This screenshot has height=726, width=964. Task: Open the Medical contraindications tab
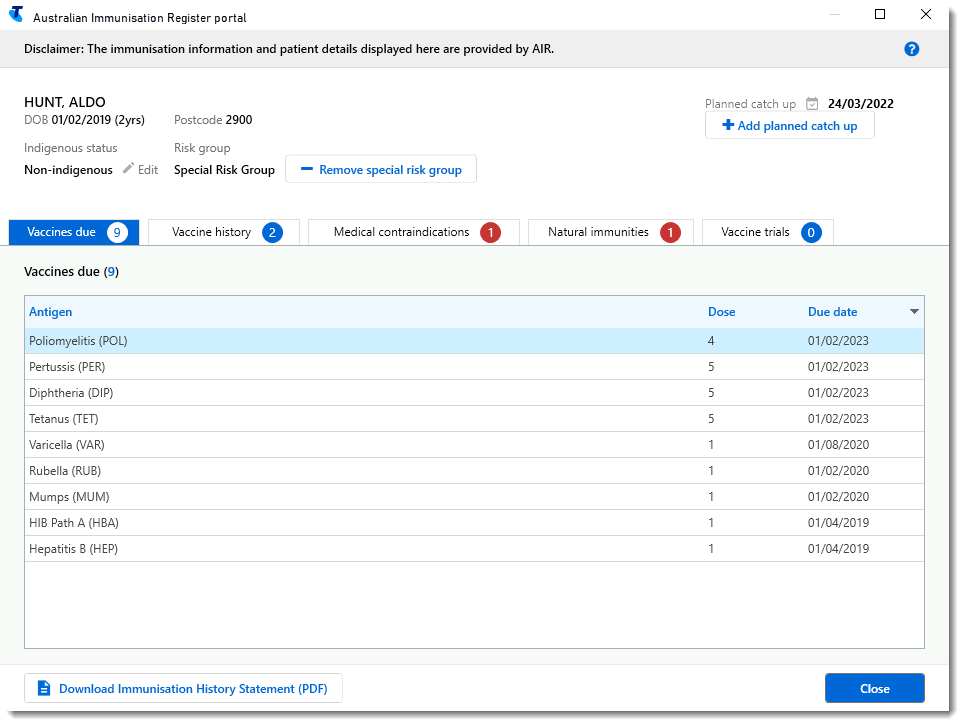point(414,232)
